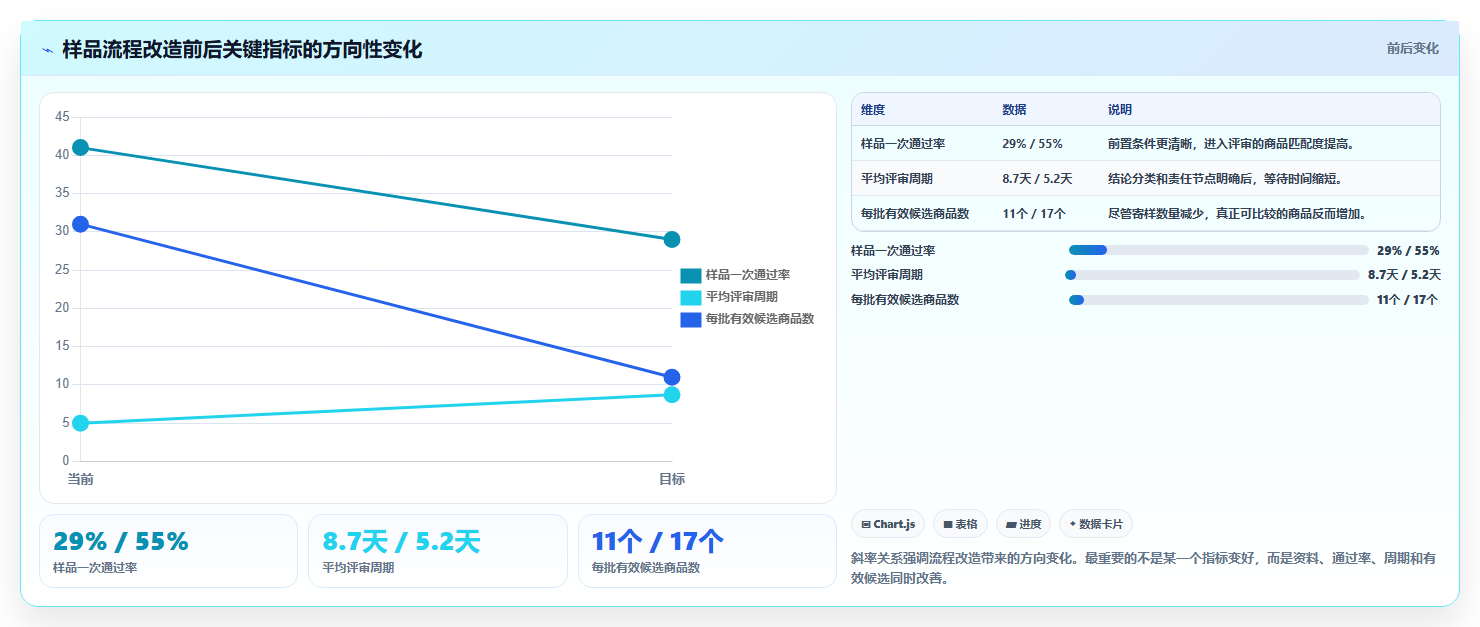Click description 前置条件更清晰，进入评审的商品匹配度提高。
Screen dimensions: 1480x627
(x=1232, y=144)
